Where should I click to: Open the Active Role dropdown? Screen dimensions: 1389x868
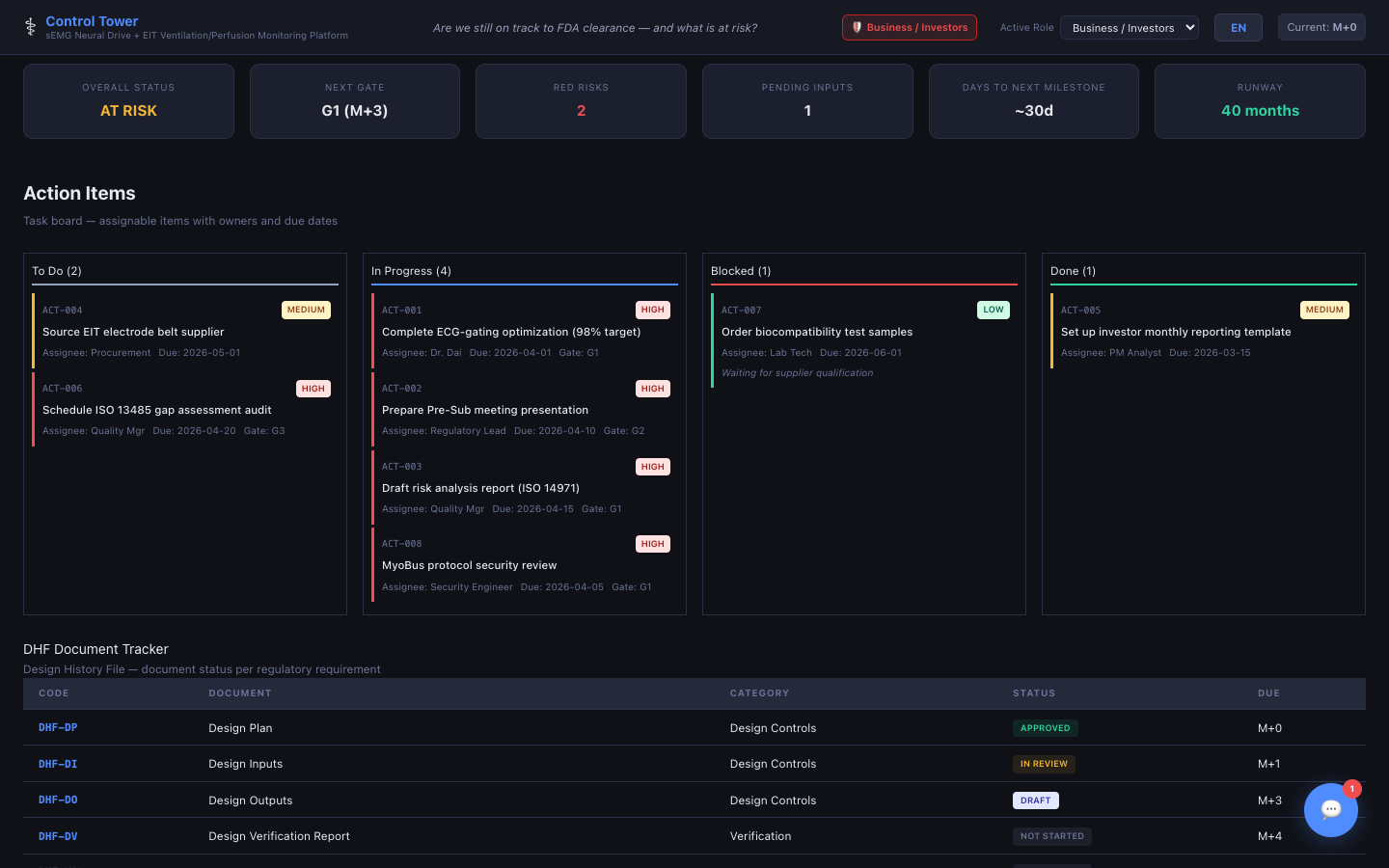[x=1129, y=28]
